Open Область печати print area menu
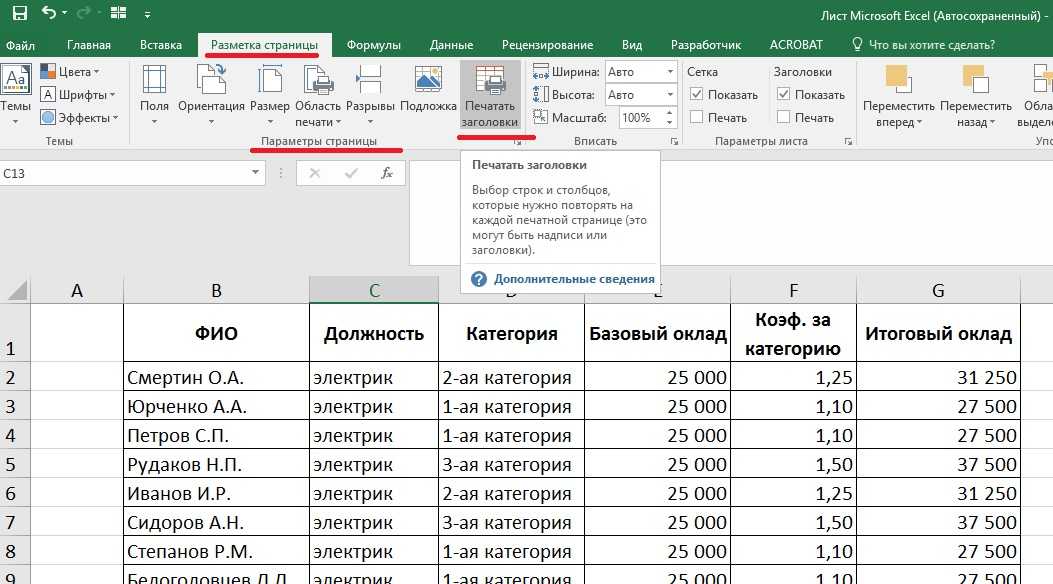The height and width of the screenshot is (584, 1053). (x=318, y=95)
